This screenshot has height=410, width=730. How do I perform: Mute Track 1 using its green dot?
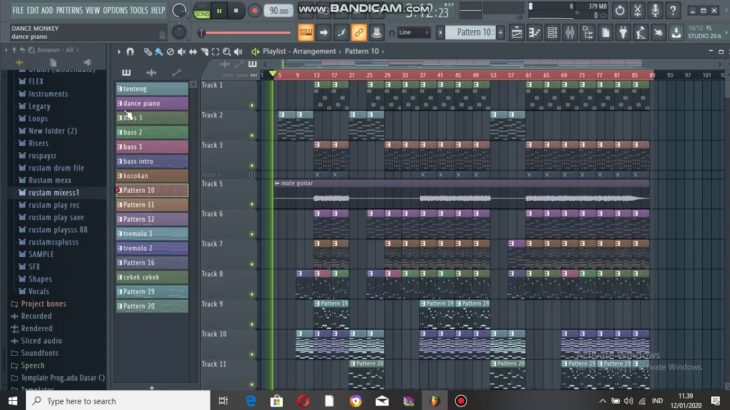click(x=252, y=106)
